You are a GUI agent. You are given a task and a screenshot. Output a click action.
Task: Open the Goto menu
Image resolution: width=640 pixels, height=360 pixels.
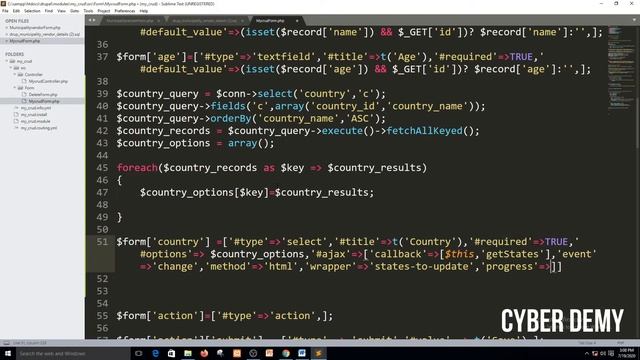(x=74, y=11)
